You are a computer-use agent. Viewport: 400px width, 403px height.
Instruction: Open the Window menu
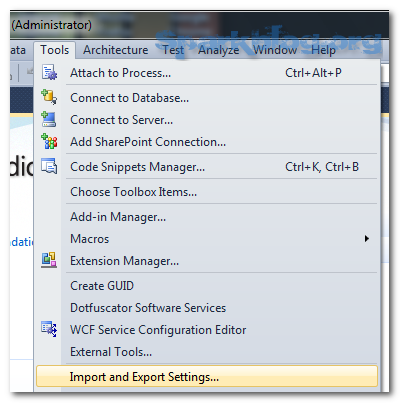point(275,50)
